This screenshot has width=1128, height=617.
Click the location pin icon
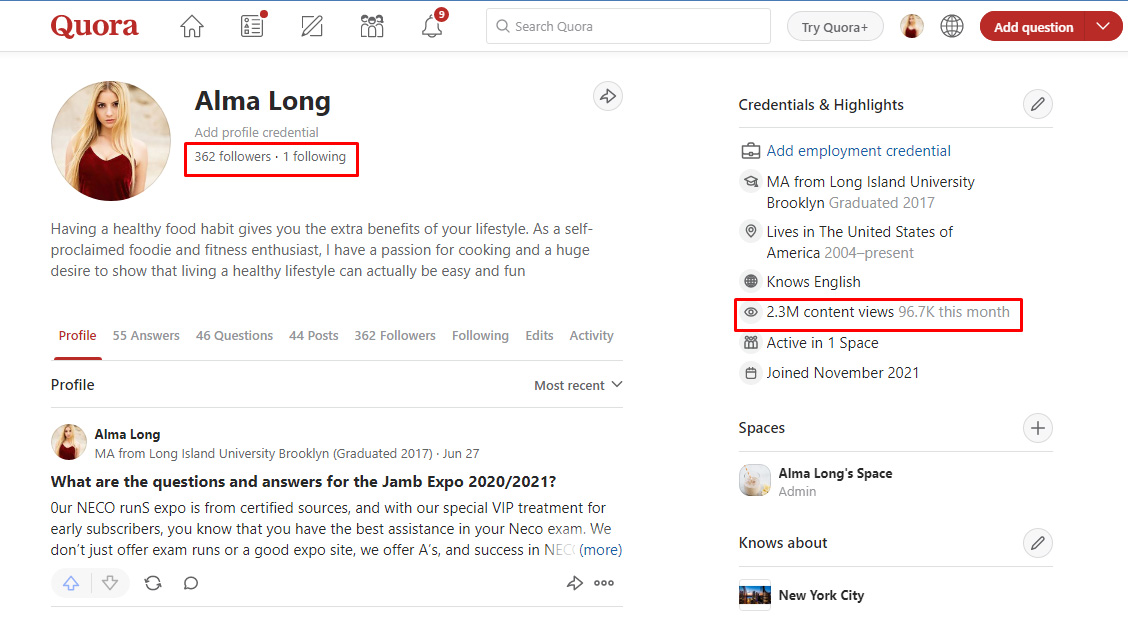pyautogui.click(x=750, y=232)
